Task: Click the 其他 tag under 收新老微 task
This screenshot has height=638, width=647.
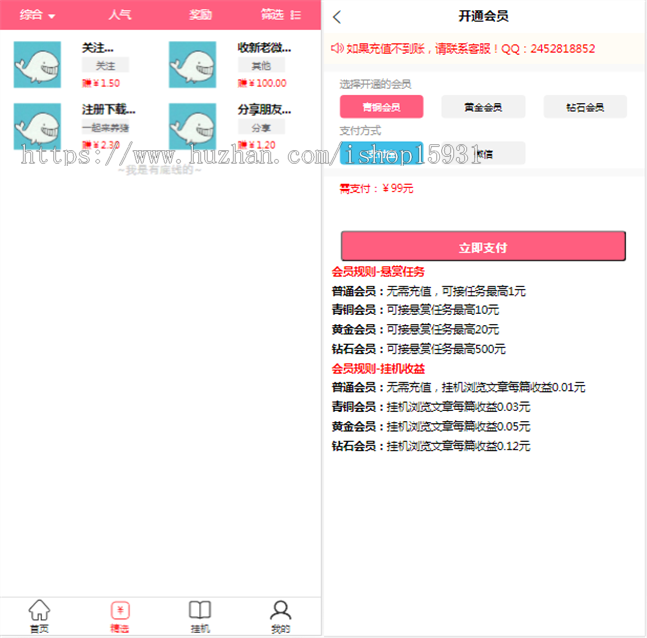Action: coord(261,65)
